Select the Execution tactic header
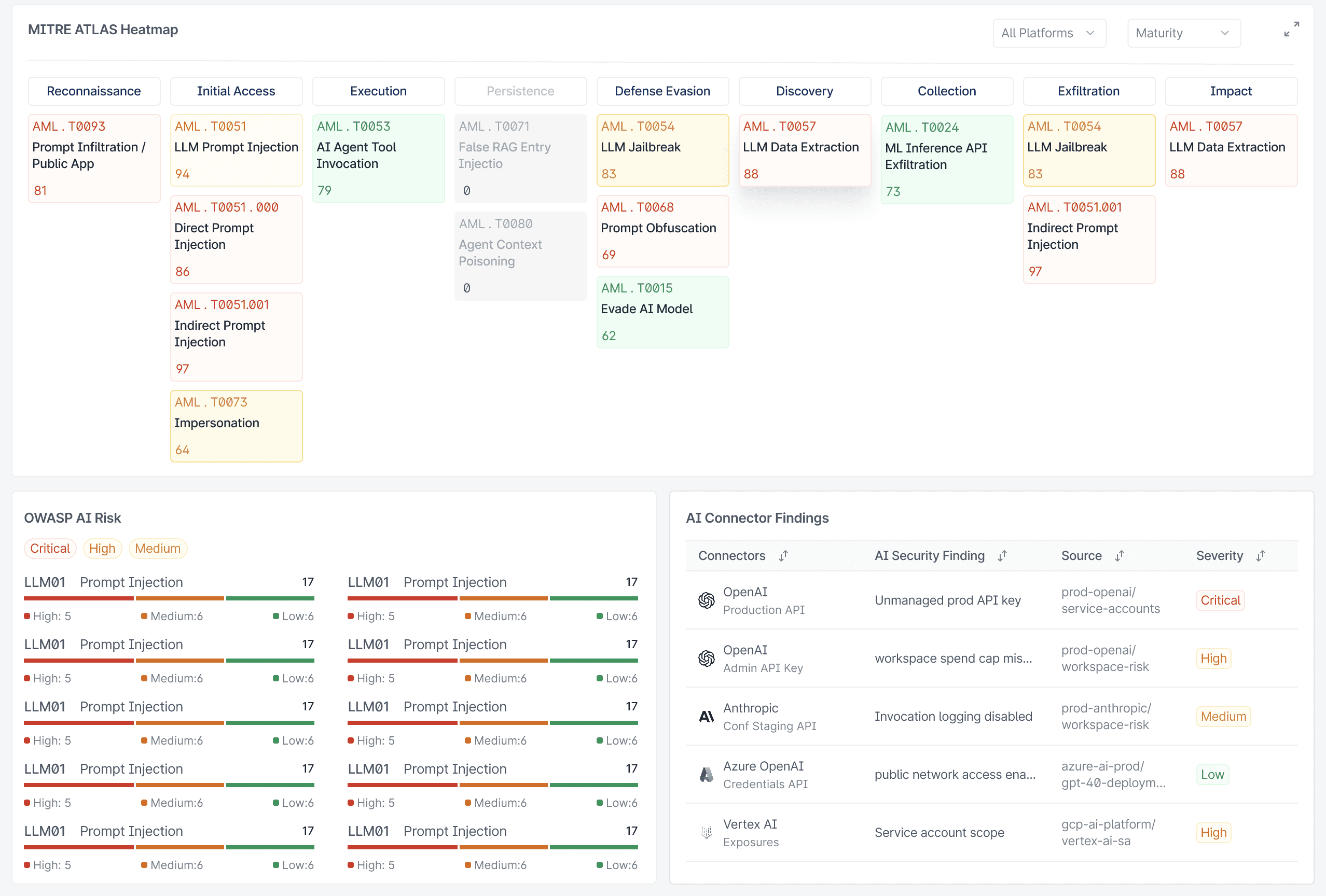 coord(378,91)
